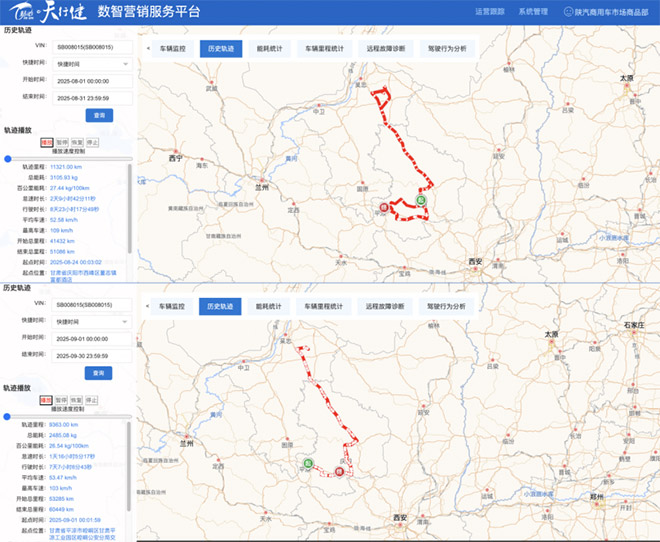Click green start marker on lower map
The image size is (660, 542).
click(309, 462)
